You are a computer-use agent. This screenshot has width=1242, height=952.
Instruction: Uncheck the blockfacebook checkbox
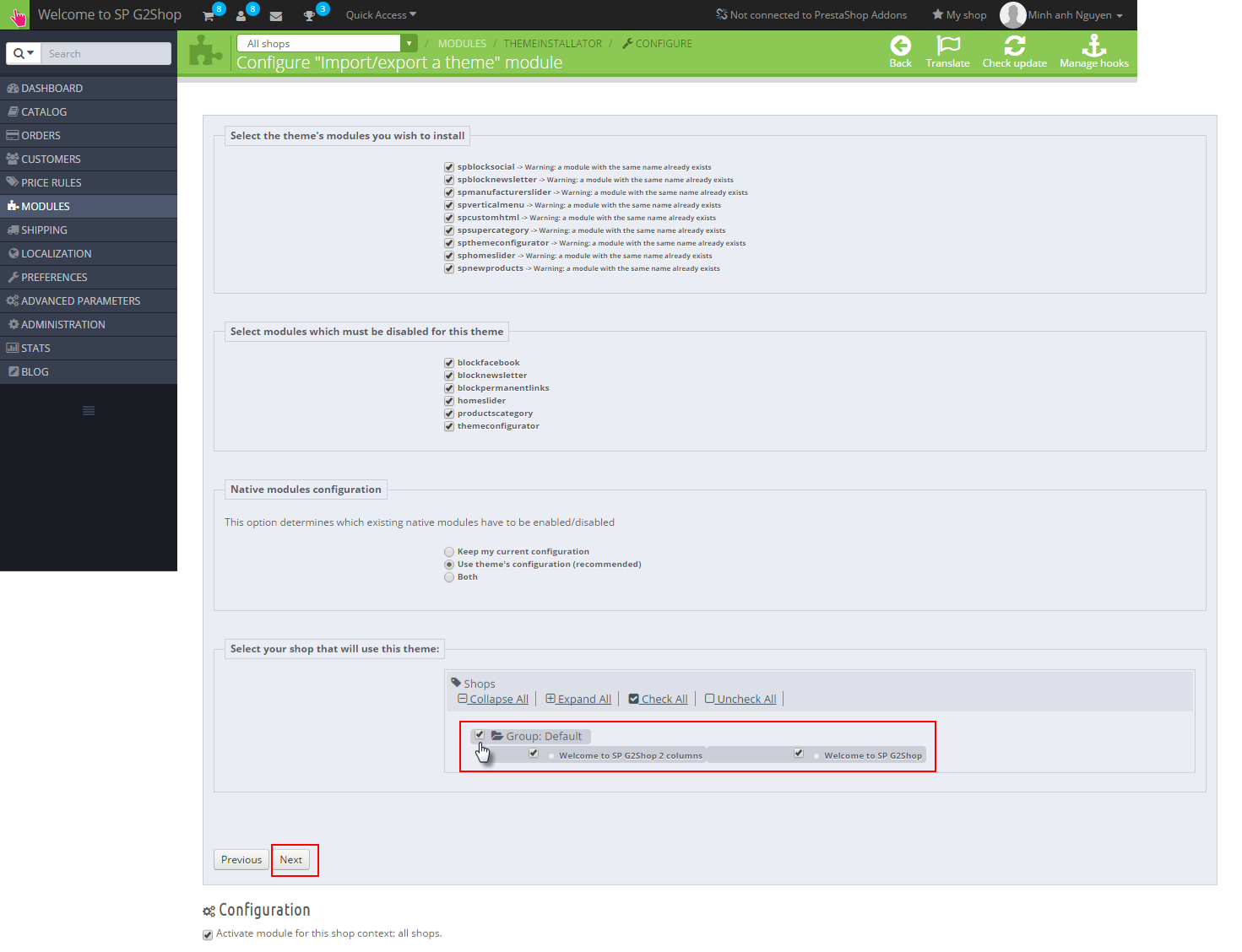coord(449,363)
